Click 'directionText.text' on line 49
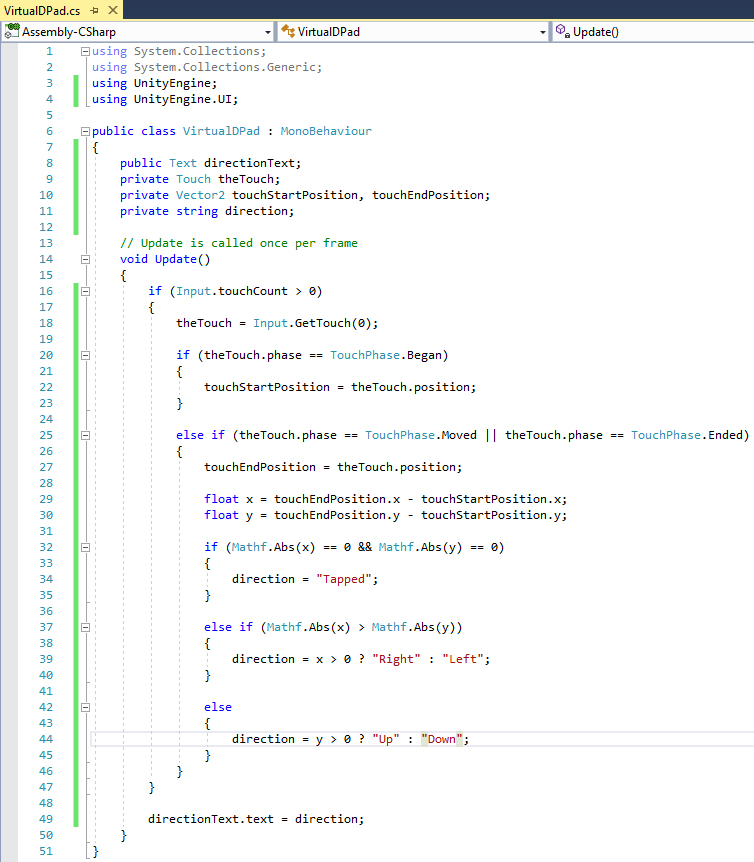Viewport: 754px width, 862px height. [210, 819]
